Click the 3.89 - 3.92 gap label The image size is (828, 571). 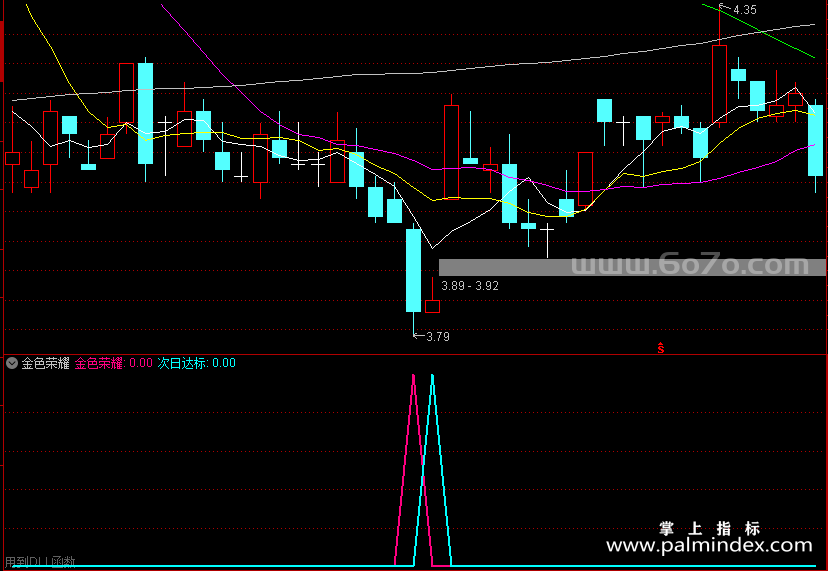470,286
